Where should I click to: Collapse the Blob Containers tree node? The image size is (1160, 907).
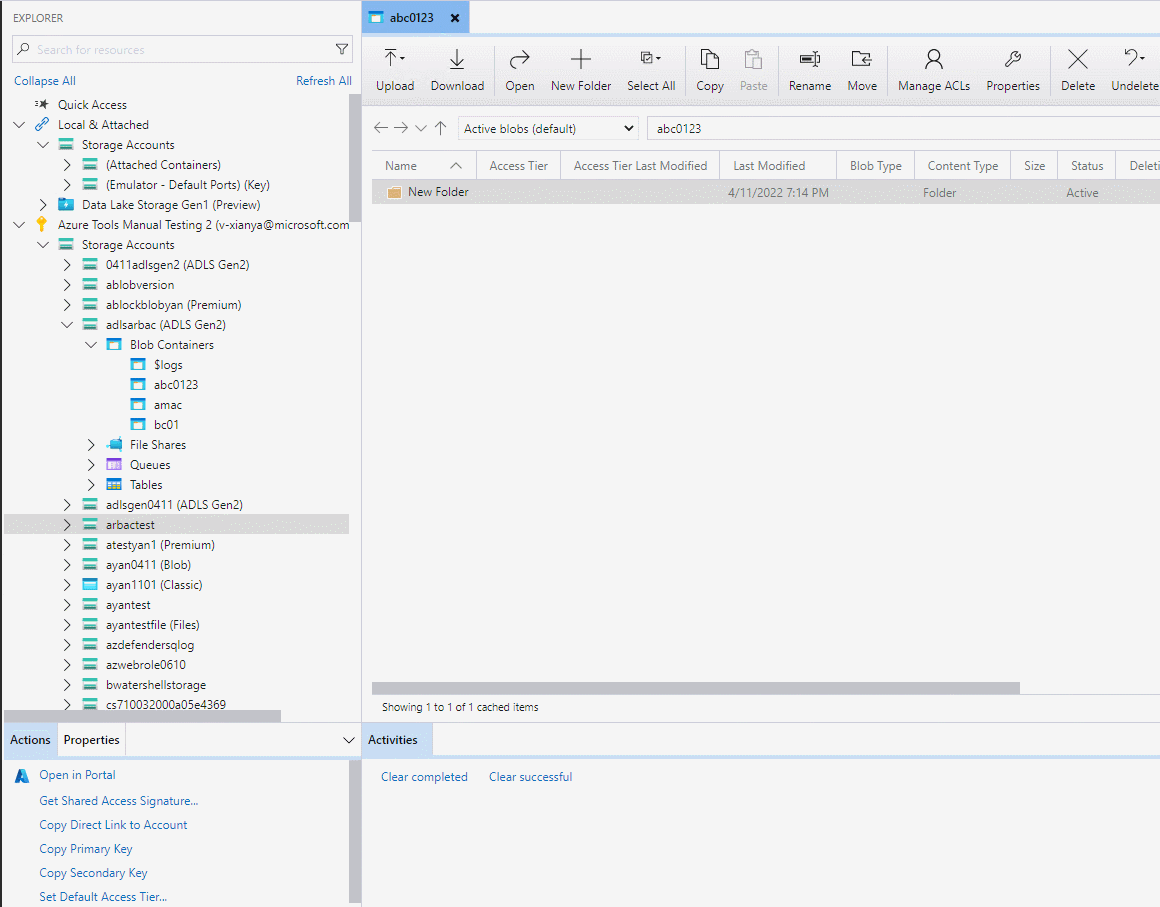pos(91,344)
